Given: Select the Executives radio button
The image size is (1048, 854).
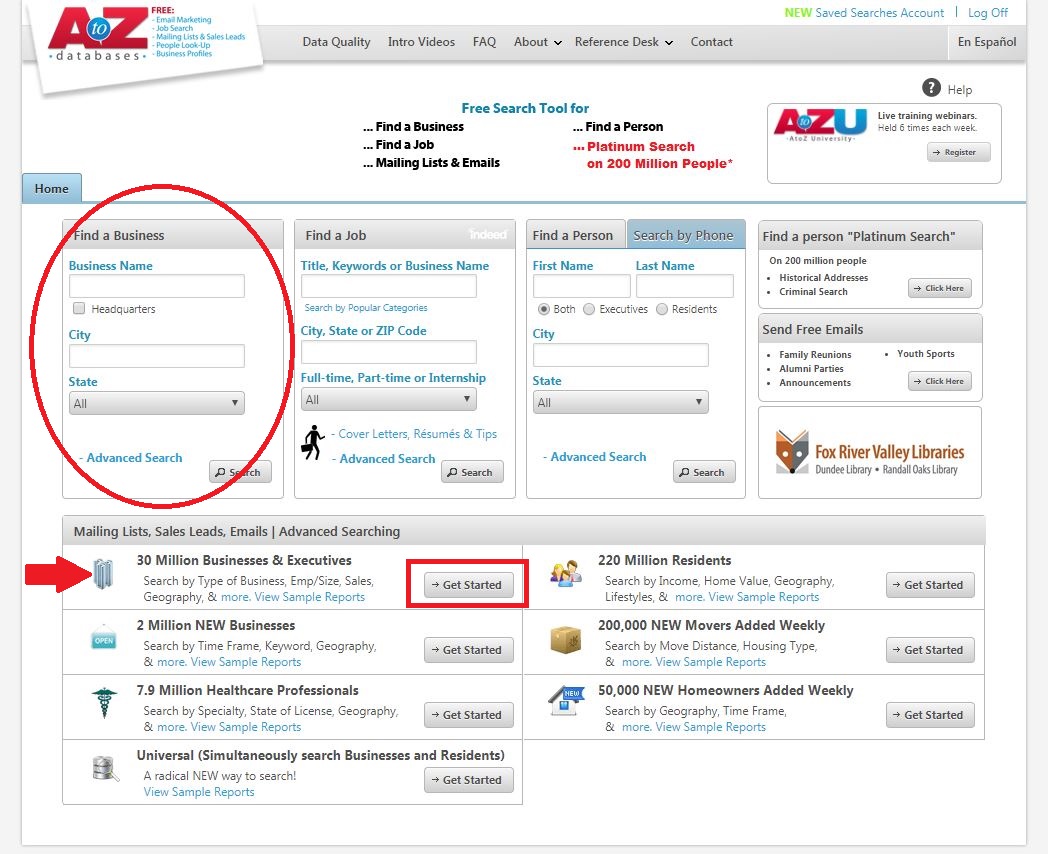Looking at the screenshot, I should click(x=589, y=309).
